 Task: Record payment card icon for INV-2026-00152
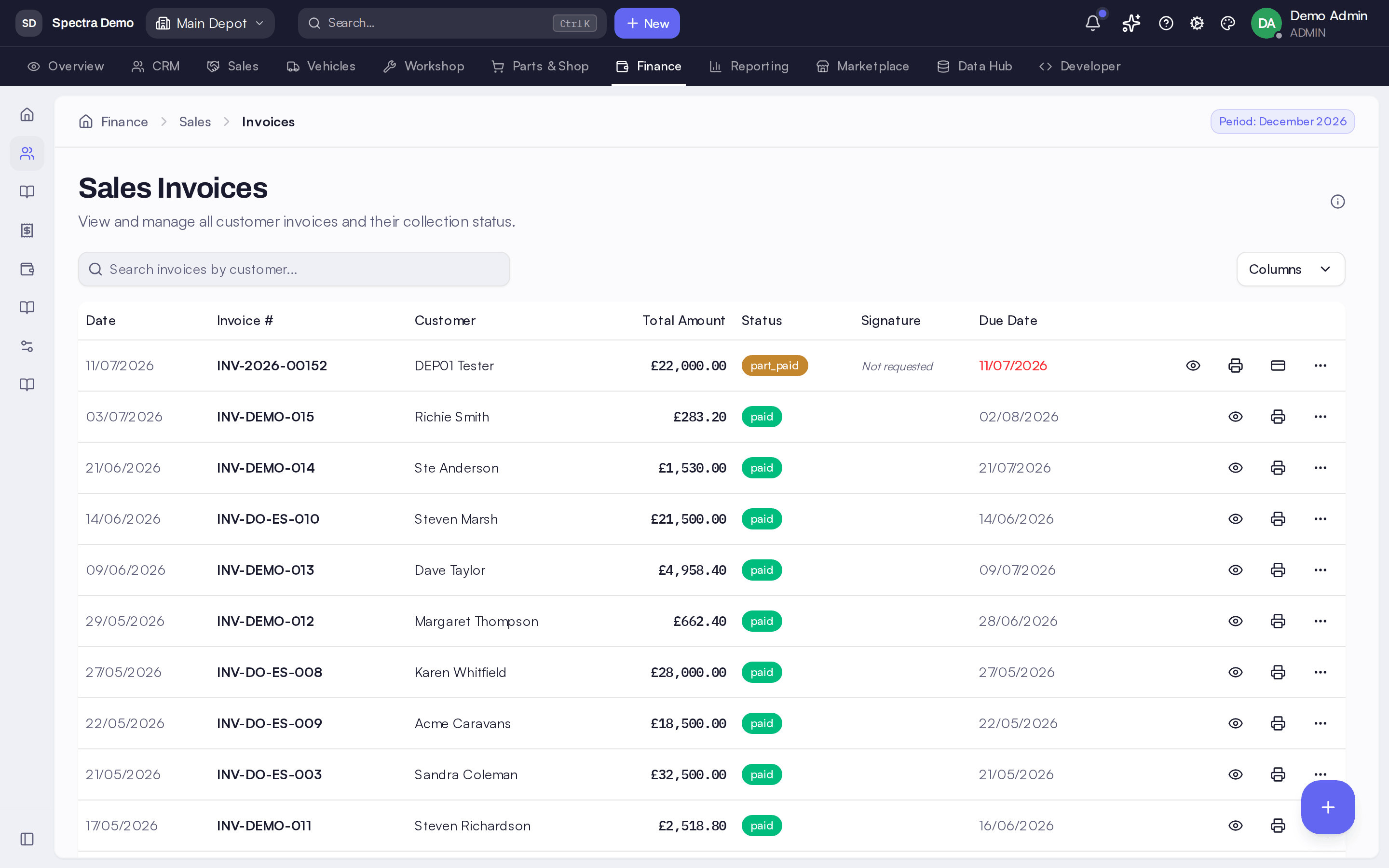coord(1278,366)
